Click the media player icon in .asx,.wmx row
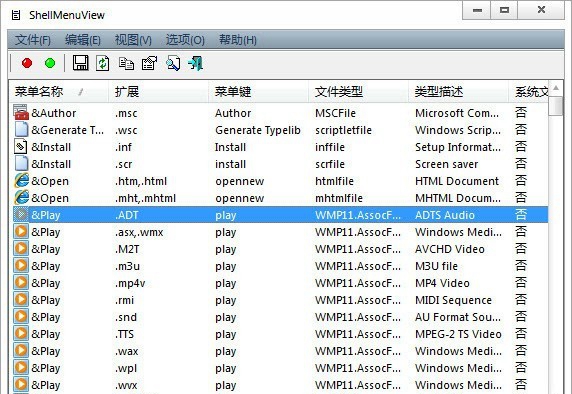The image size is (572, 394). (21, 231)
